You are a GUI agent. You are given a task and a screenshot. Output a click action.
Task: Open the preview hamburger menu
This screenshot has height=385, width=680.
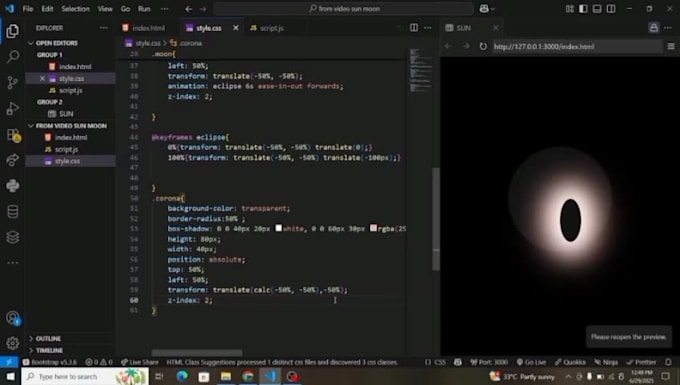(x=671, y=46)
